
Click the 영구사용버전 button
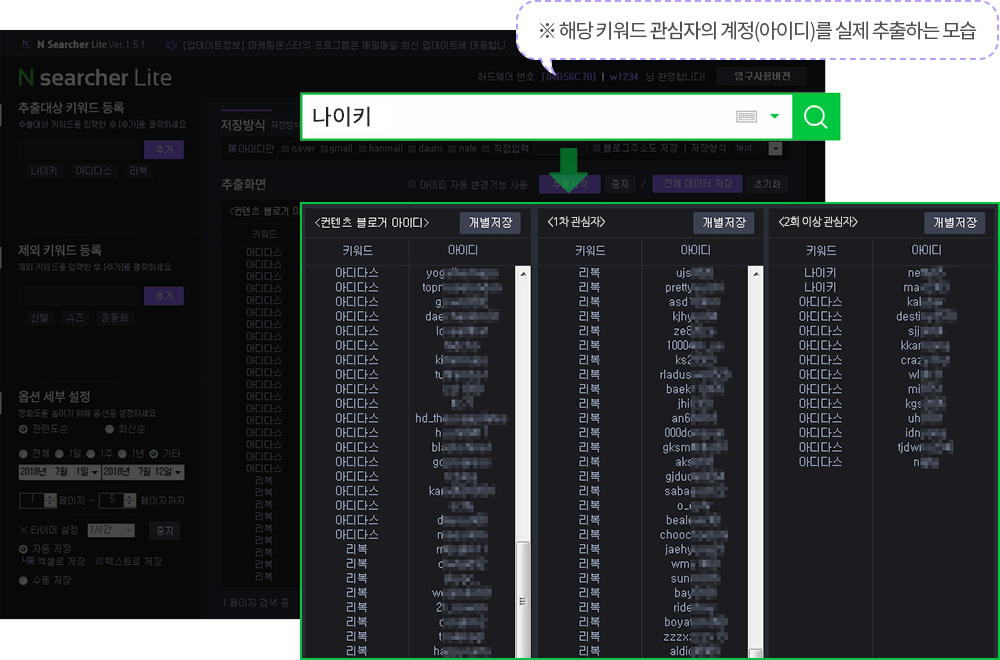(761, 77)
